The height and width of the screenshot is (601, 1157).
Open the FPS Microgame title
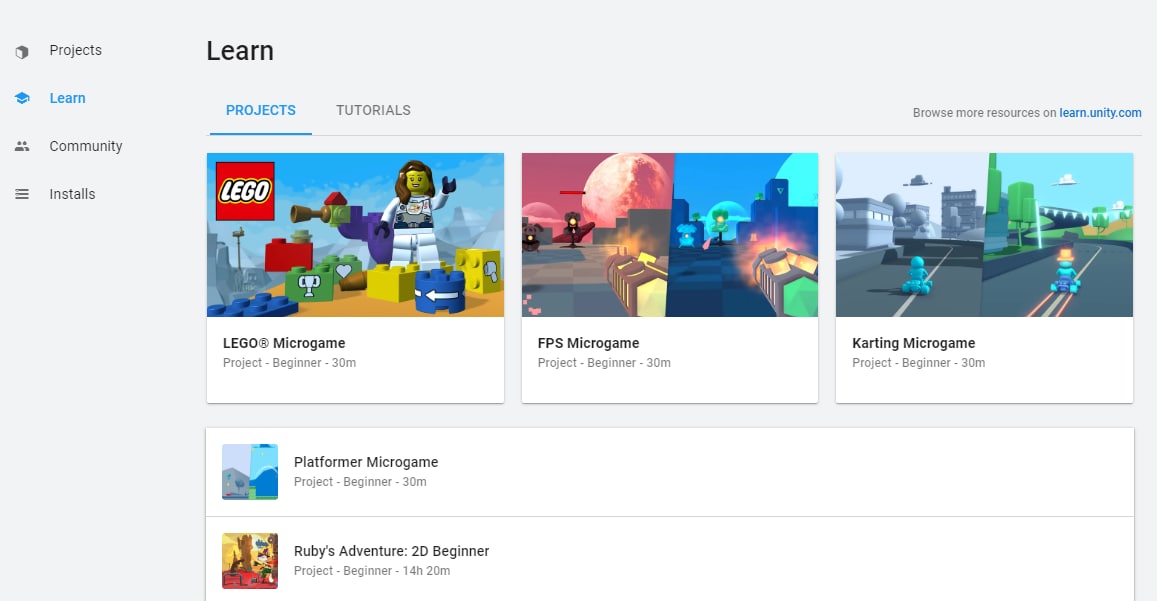pyautogui.click(x=588, y=343)
